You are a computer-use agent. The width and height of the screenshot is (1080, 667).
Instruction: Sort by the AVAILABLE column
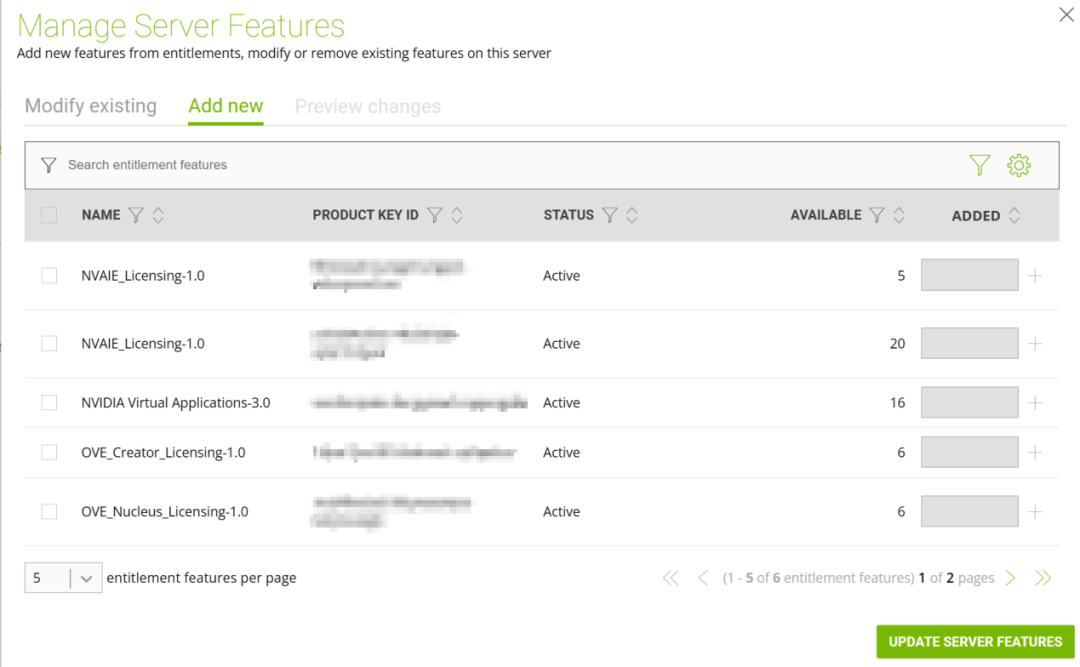899,215
